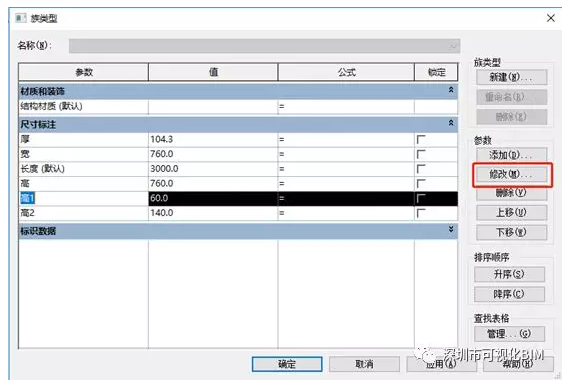Click the formula cell for 厚
The image size is (570, 387).
tap(346, 140)
